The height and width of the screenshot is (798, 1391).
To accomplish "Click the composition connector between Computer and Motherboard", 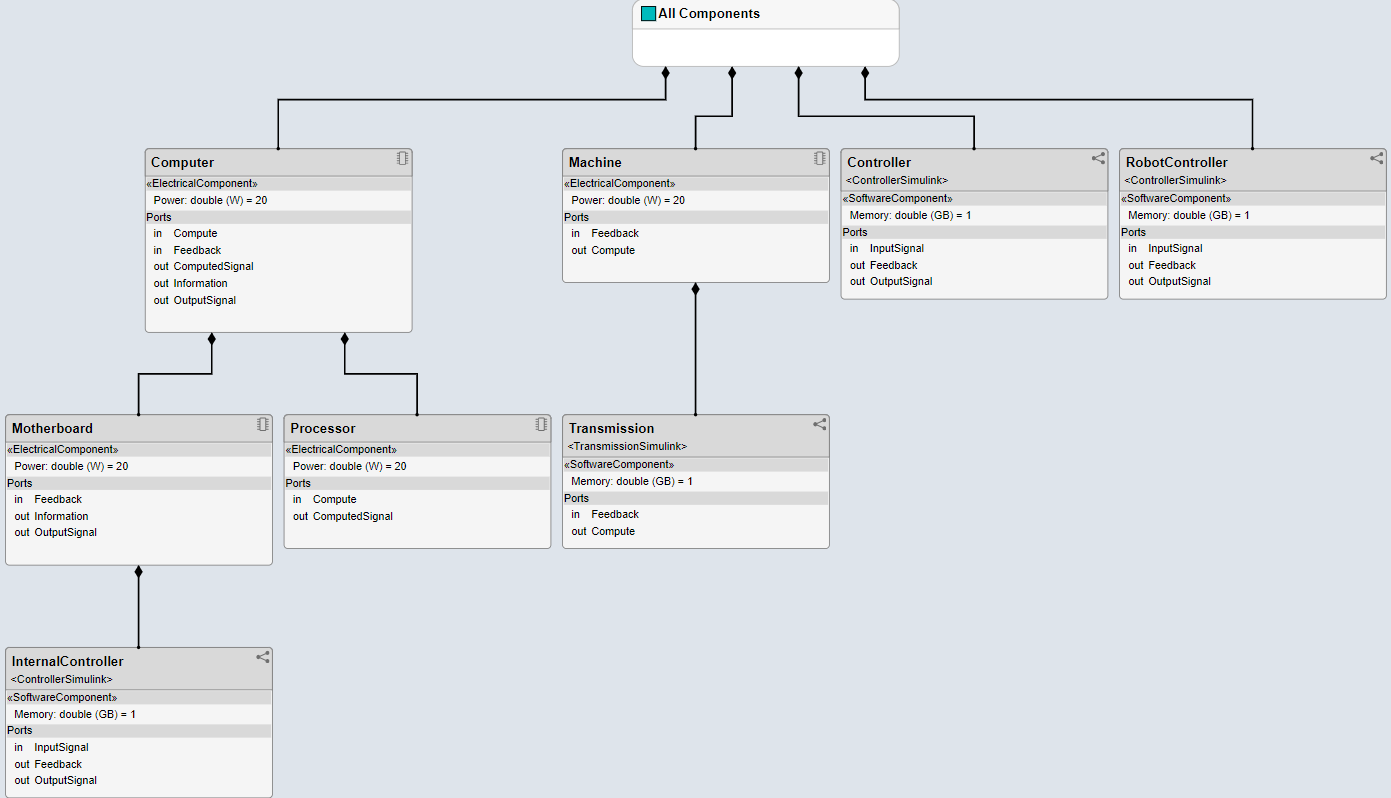I will click(x=175, y=375).
